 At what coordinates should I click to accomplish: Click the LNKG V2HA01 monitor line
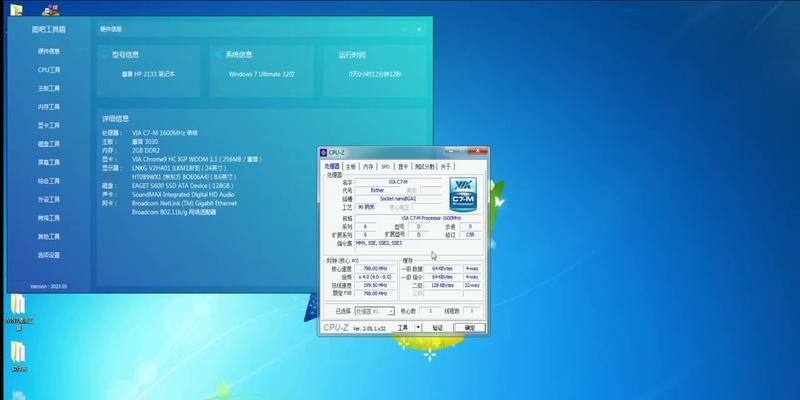click(x=179, y=168)
